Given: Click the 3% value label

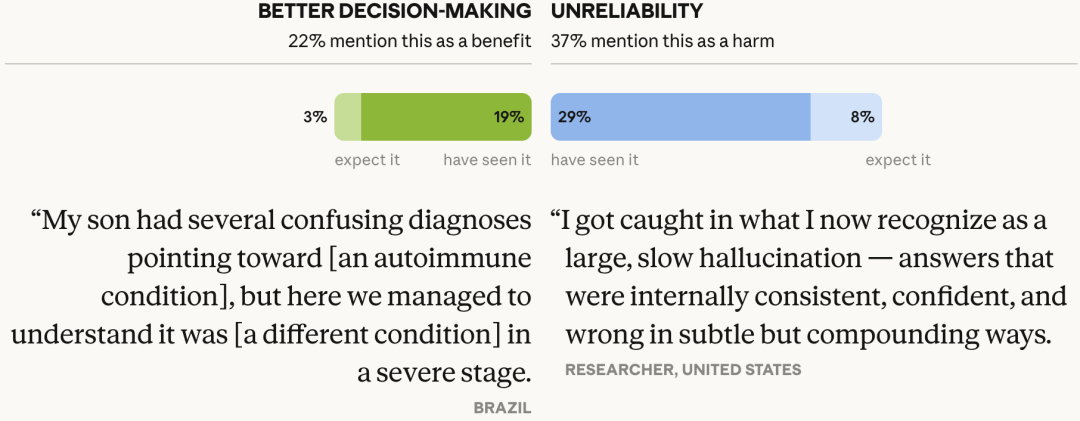Looking at the screenshot, I should [315, 117].
